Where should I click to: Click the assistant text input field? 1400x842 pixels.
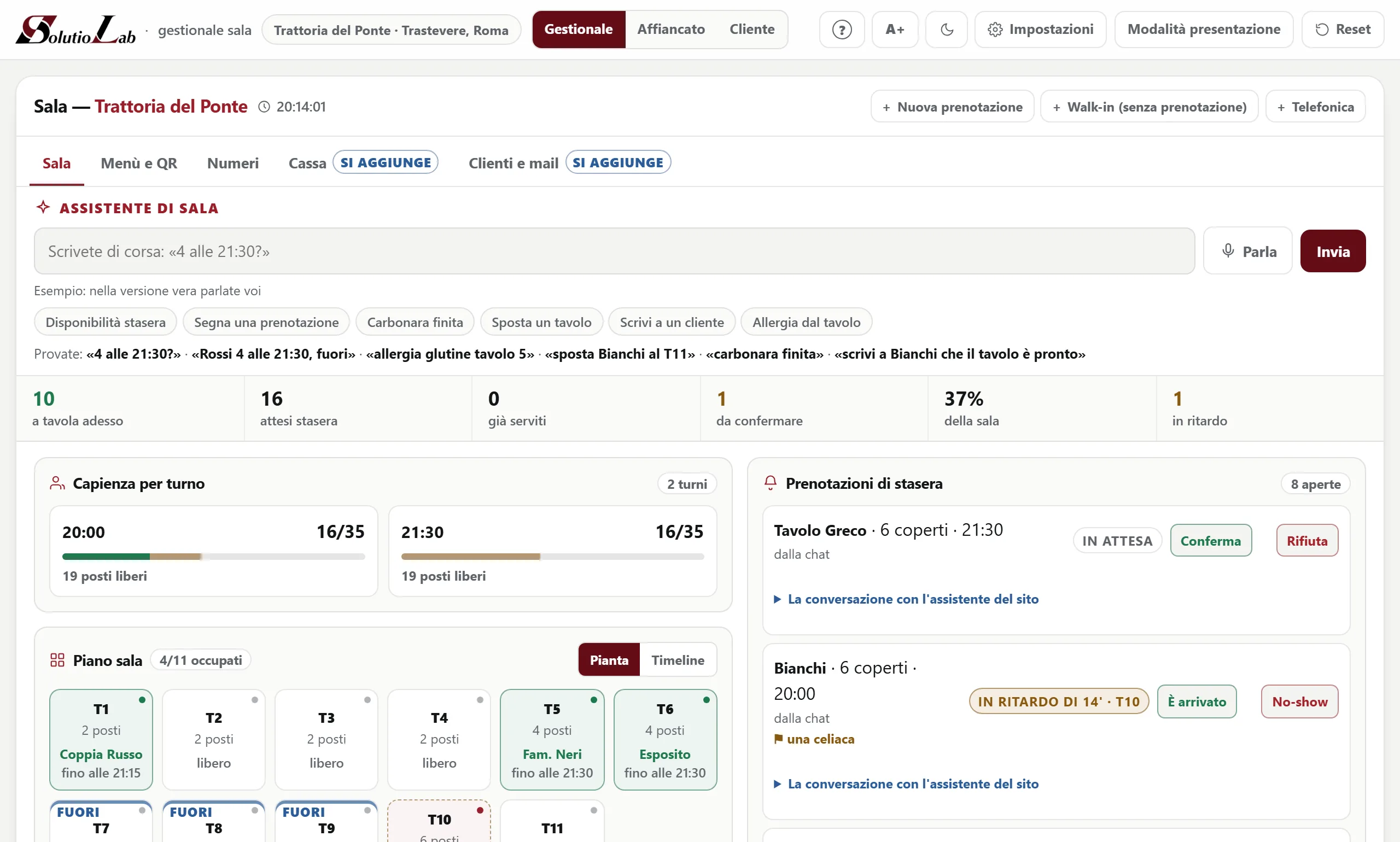(x=614, y=251)
